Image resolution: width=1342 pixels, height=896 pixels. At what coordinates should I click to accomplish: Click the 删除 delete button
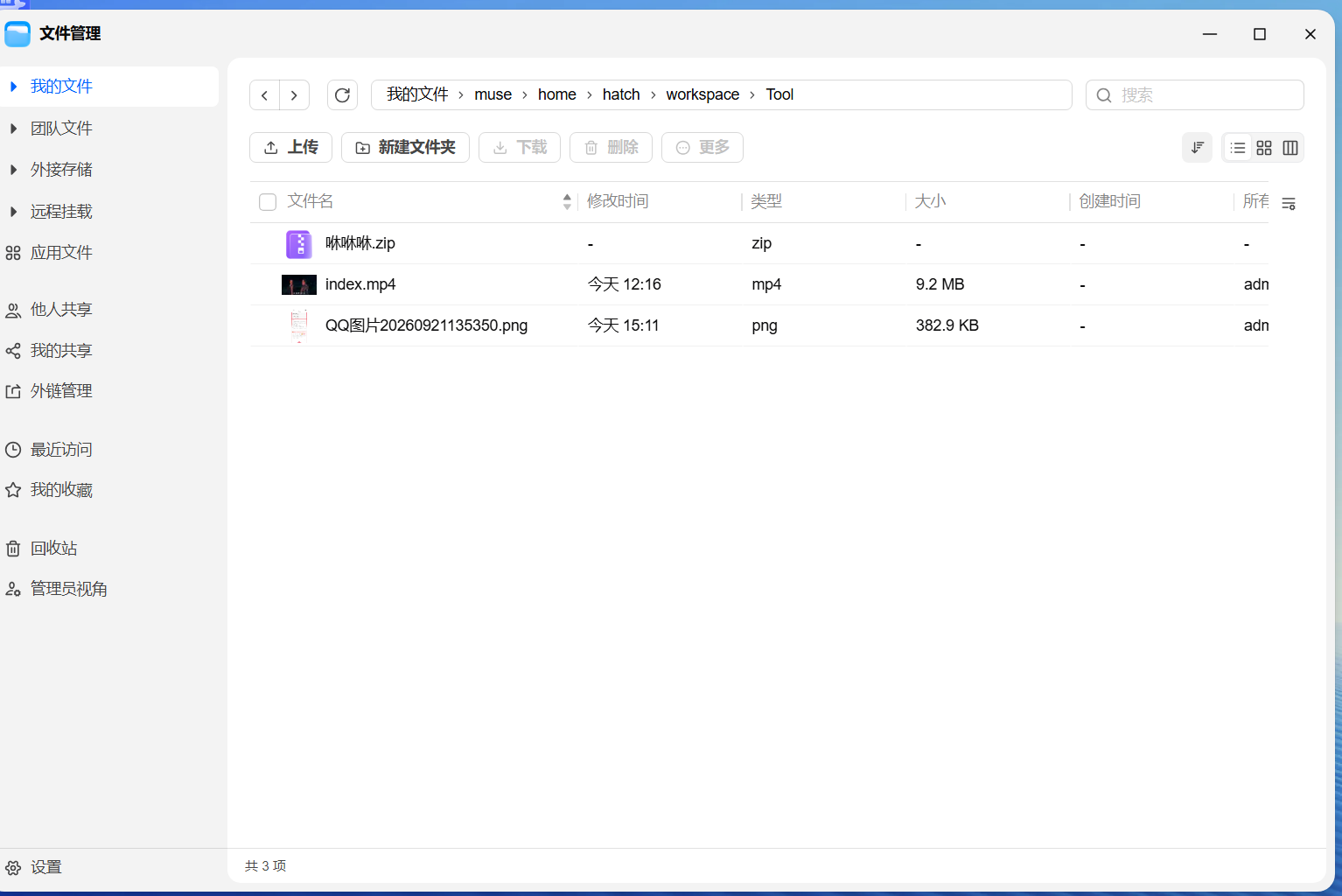tap(611, 148)
